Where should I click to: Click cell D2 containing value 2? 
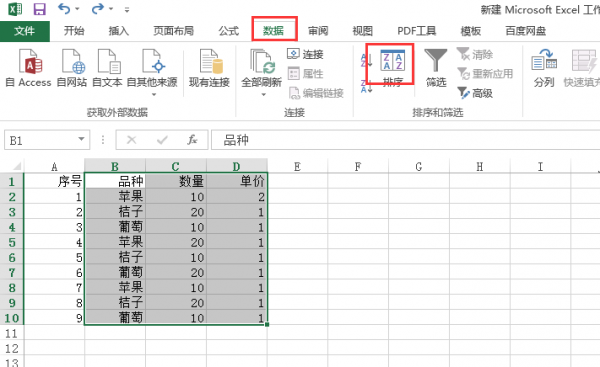[236, 197]
